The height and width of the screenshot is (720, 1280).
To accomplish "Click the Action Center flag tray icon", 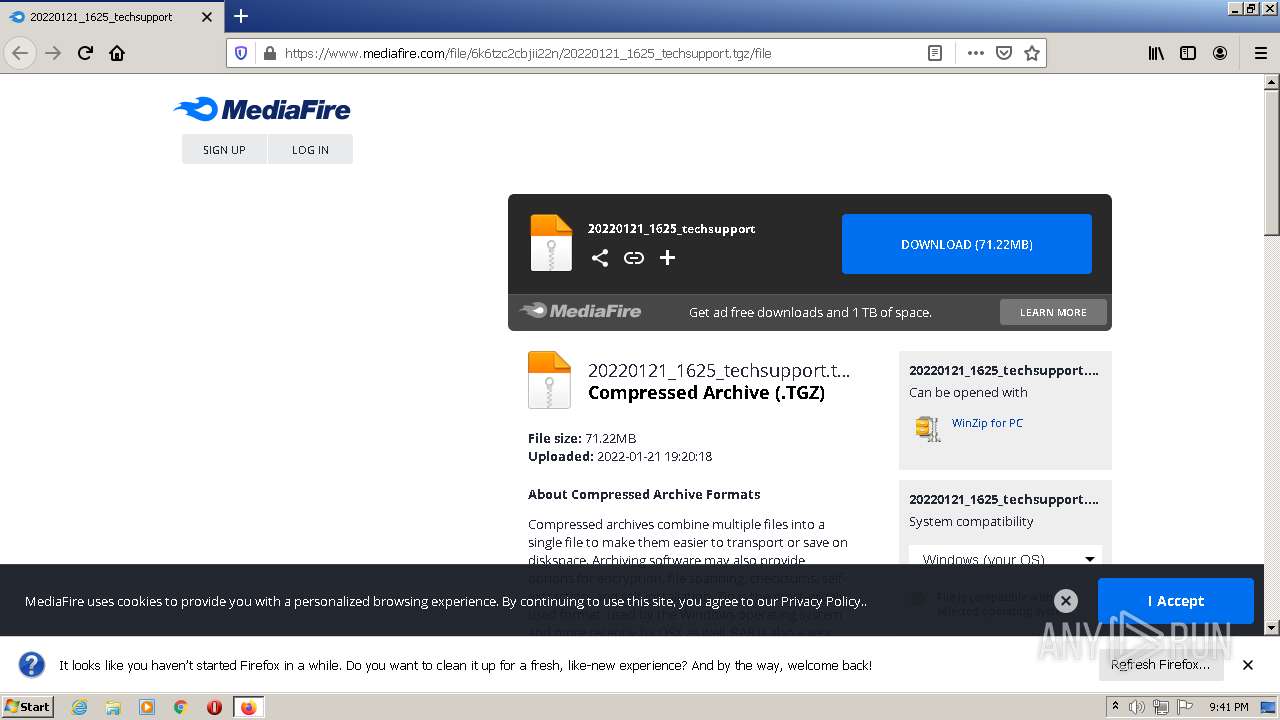I will (x=1185, y=707).
